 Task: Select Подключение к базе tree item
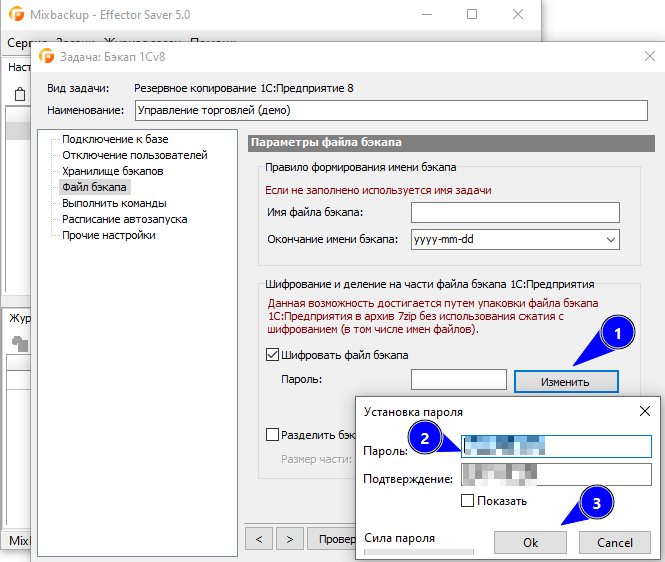115,139
